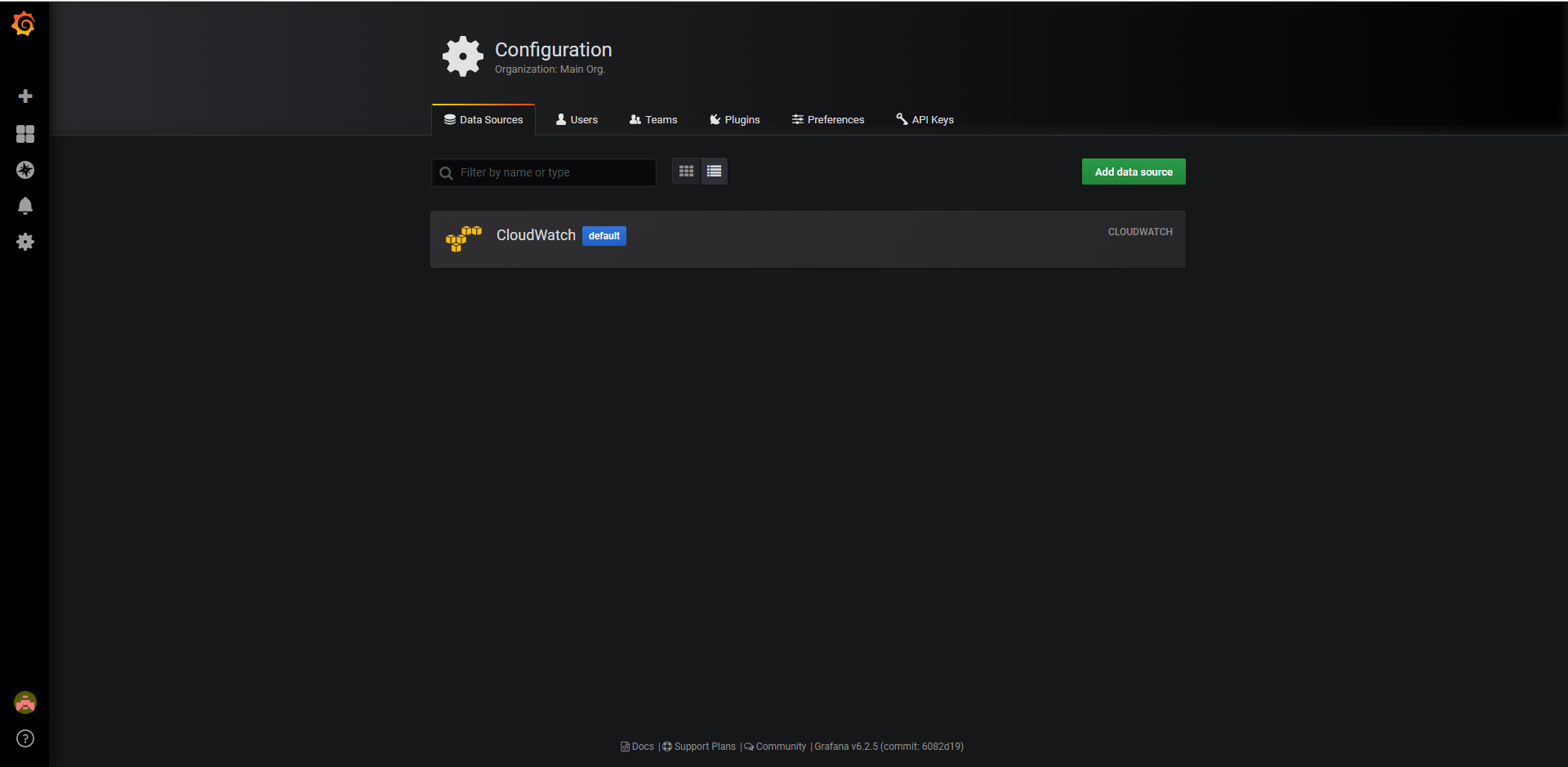Image resolution: width=1568 pixels, height=767 pixels.
Task: Open the Community footer link
Action: coord(775,747)
